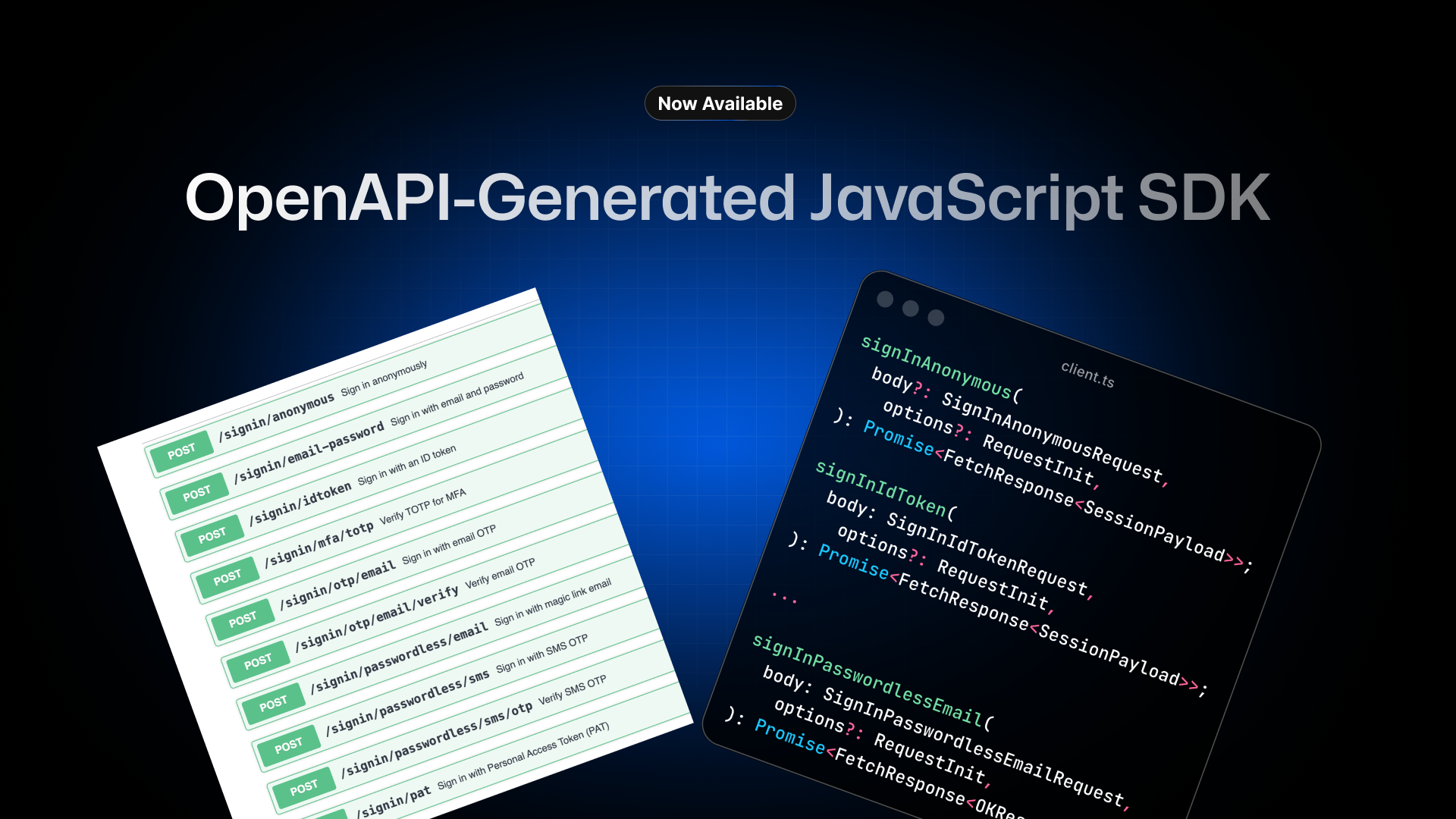This screenshot has height=819, width=1456.
Task: Click the yellow traffic light window dot
Action: pos(909,309)
